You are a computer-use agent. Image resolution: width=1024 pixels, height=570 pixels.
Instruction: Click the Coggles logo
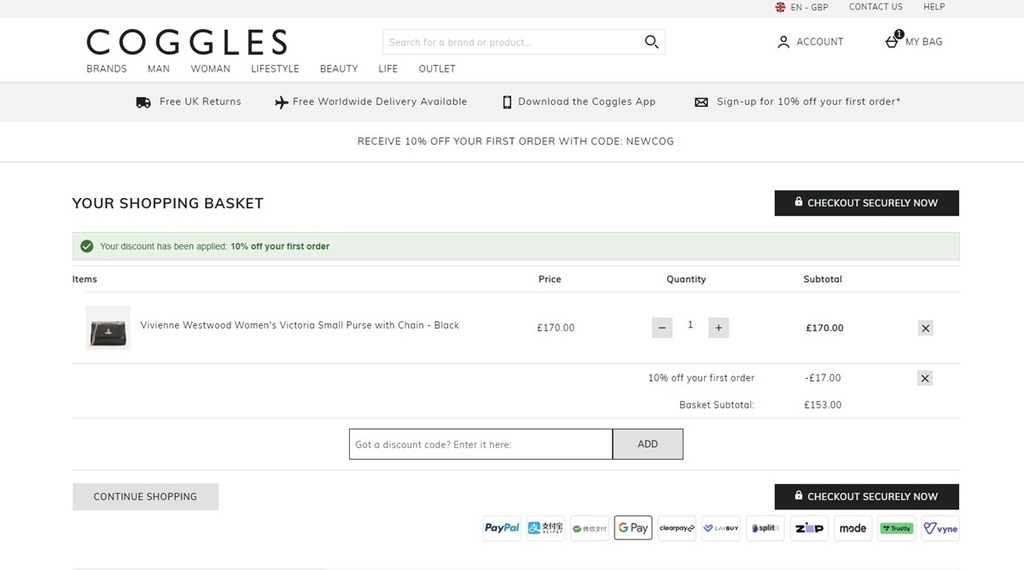(x=187, y=42)
